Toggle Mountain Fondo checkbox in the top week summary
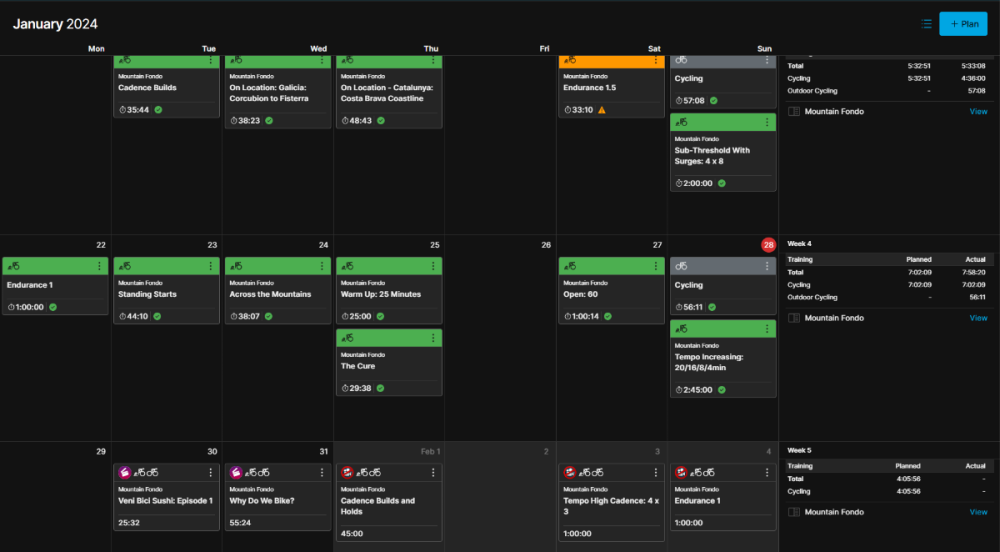 tap(794, 112)
